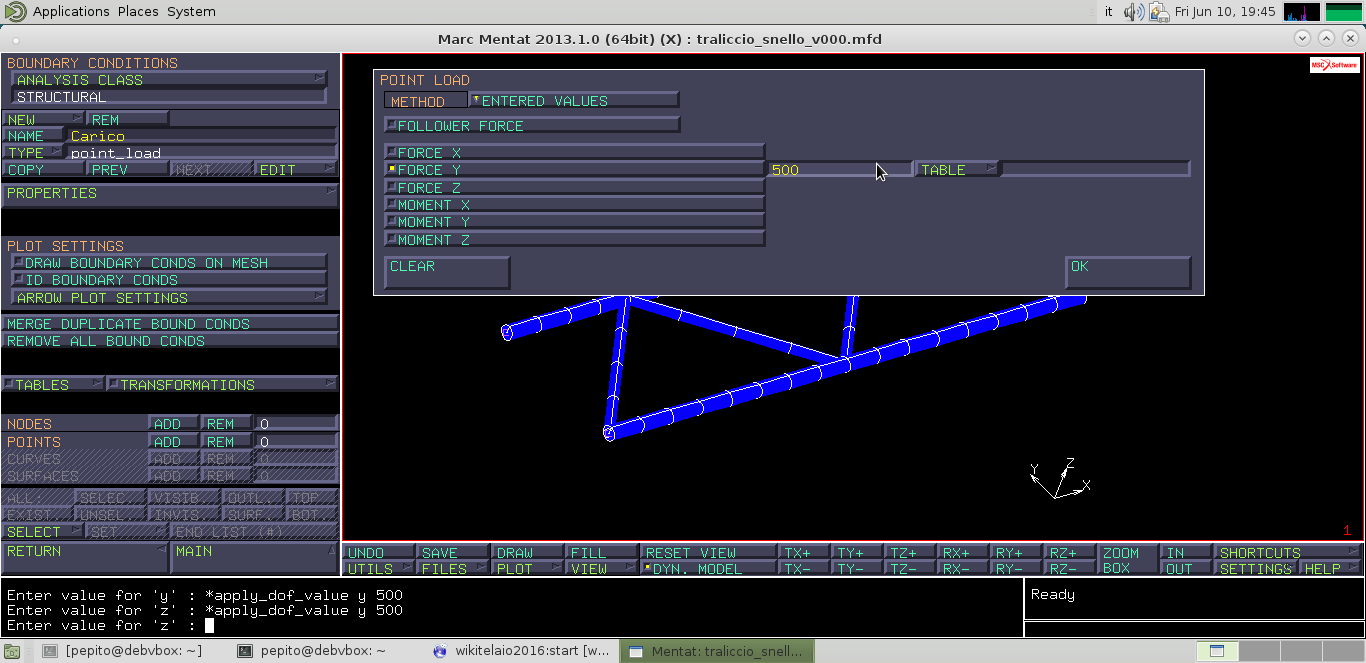Viewport: 1366px width, 663px height.
Task: Click COPY boundary condition button
Action: pyautogui.click(x=43, y=169)
